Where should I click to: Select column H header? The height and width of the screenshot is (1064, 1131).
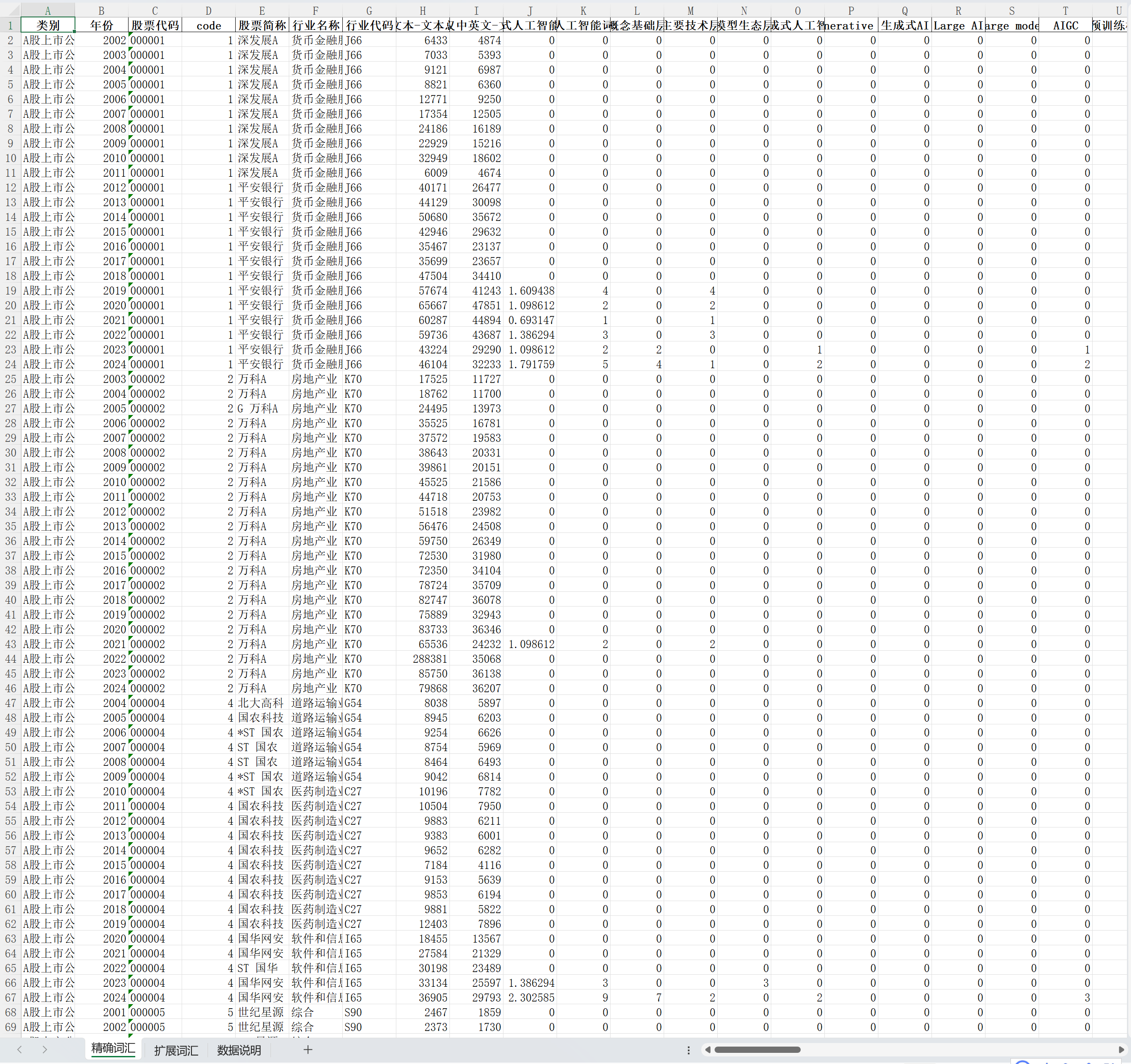[x=422, y=10]
